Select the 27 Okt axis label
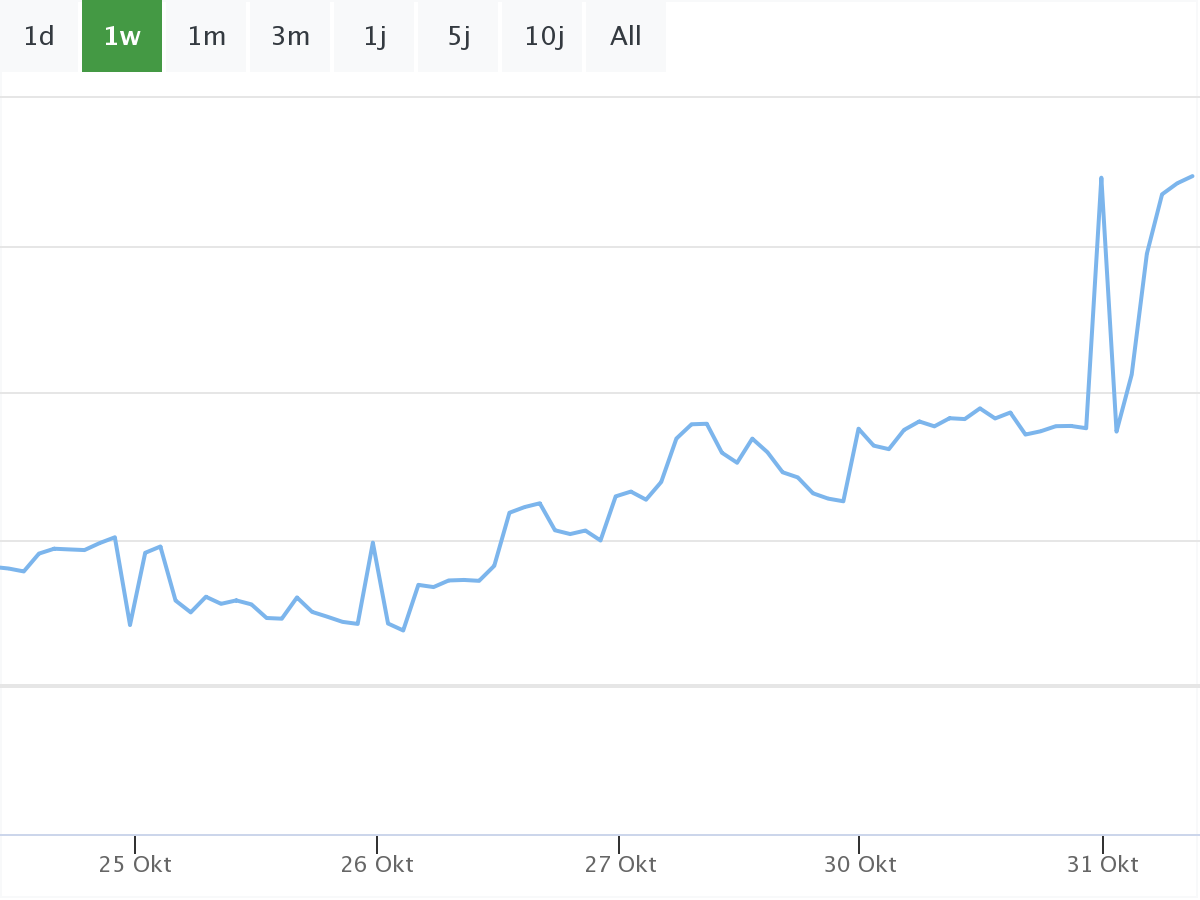This screenshot has width=1200, height=900. tap(620, 864)
